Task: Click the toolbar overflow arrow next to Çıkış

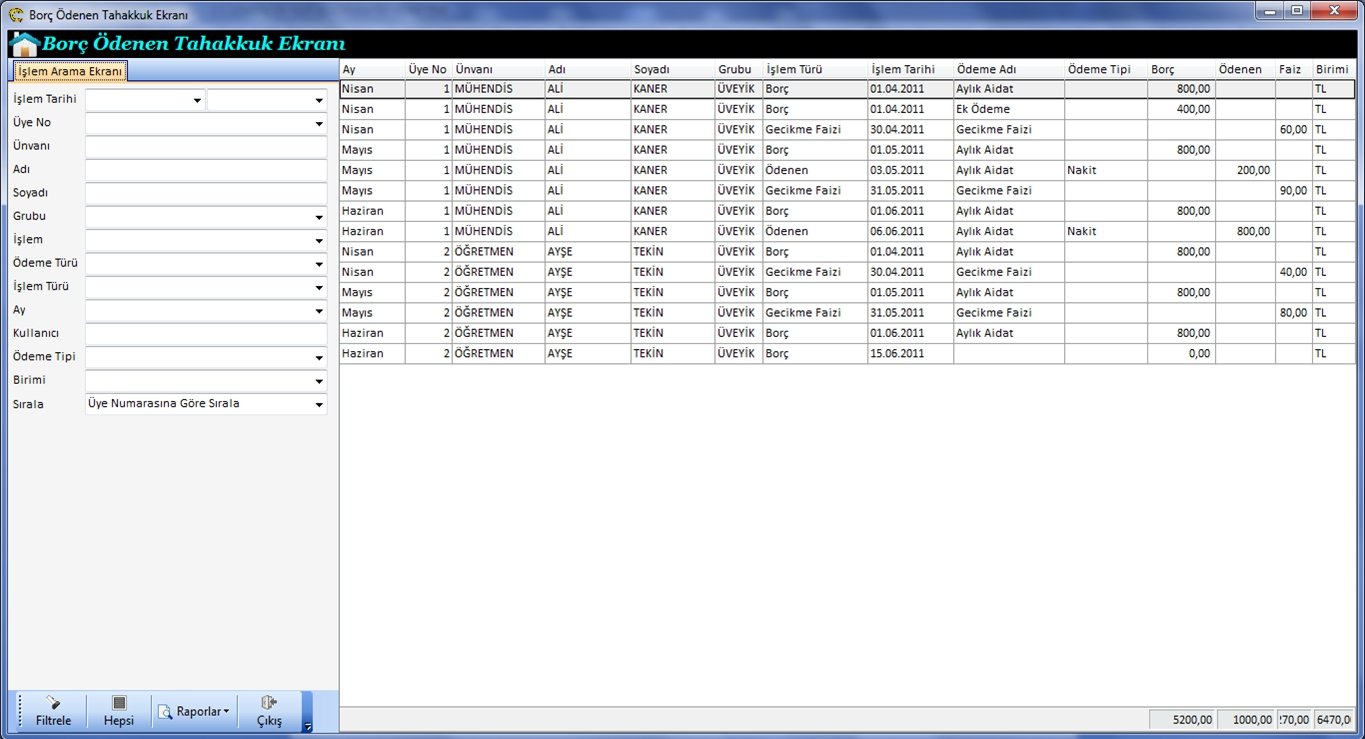Action: 307,726
